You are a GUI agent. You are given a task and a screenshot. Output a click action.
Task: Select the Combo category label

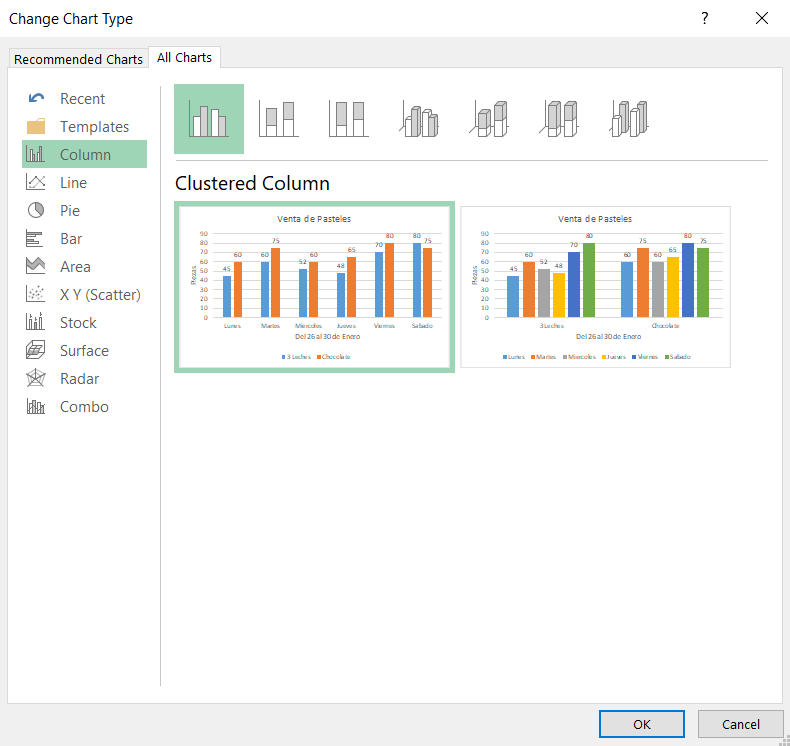click(x=84, y=406)
